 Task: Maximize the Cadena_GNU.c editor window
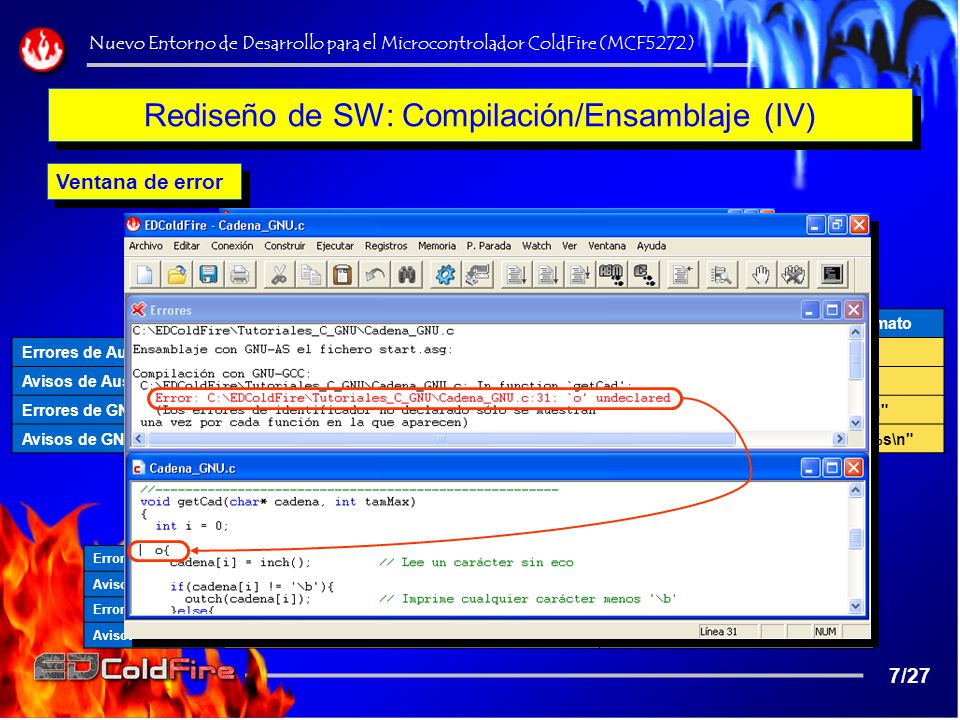(832, 468)
